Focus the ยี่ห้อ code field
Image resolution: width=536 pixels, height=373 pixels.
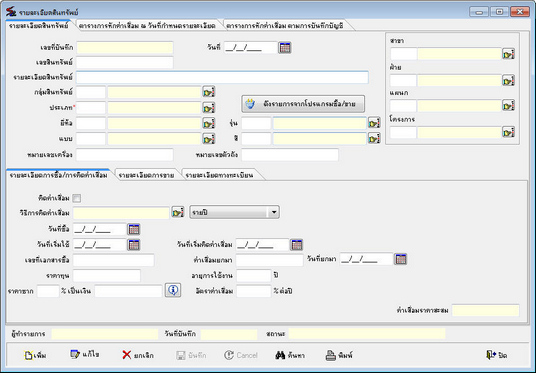click(x=91, y=123)
